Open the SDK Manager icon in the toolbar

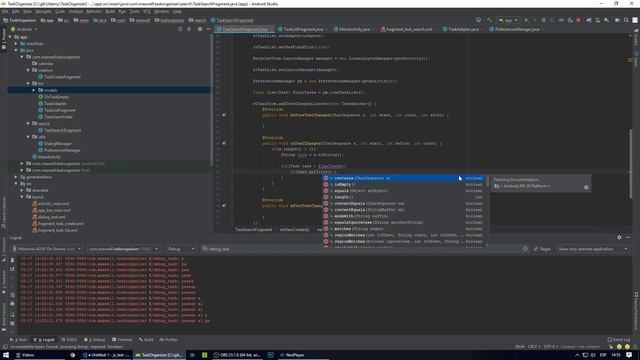[607, 20]
